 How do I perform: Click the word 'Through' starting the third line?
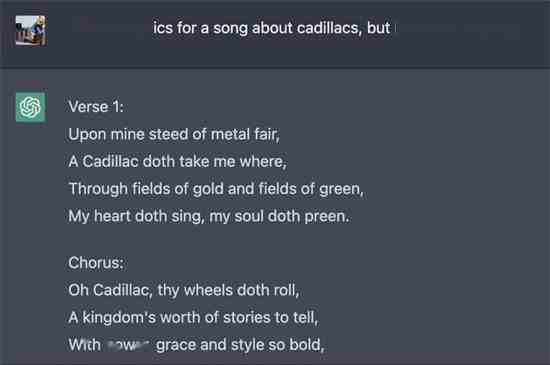coord(98,189)
